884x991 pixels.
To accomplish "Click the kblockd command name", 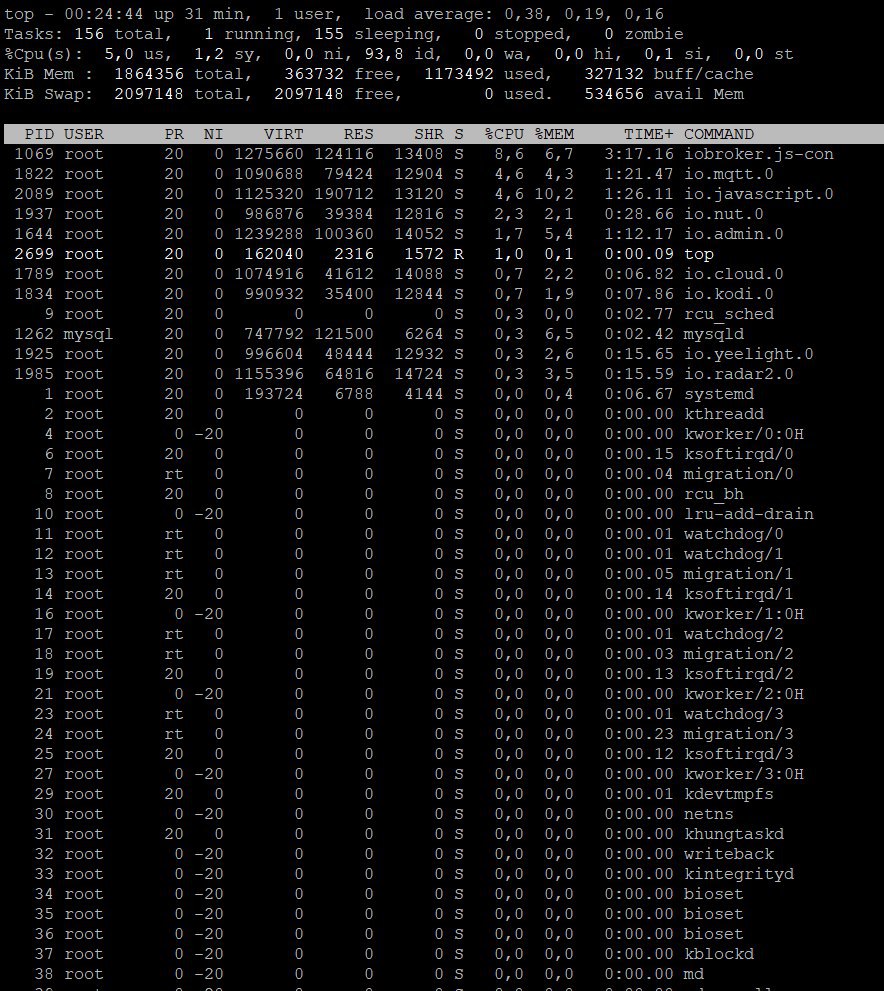I will pos(719,954).
